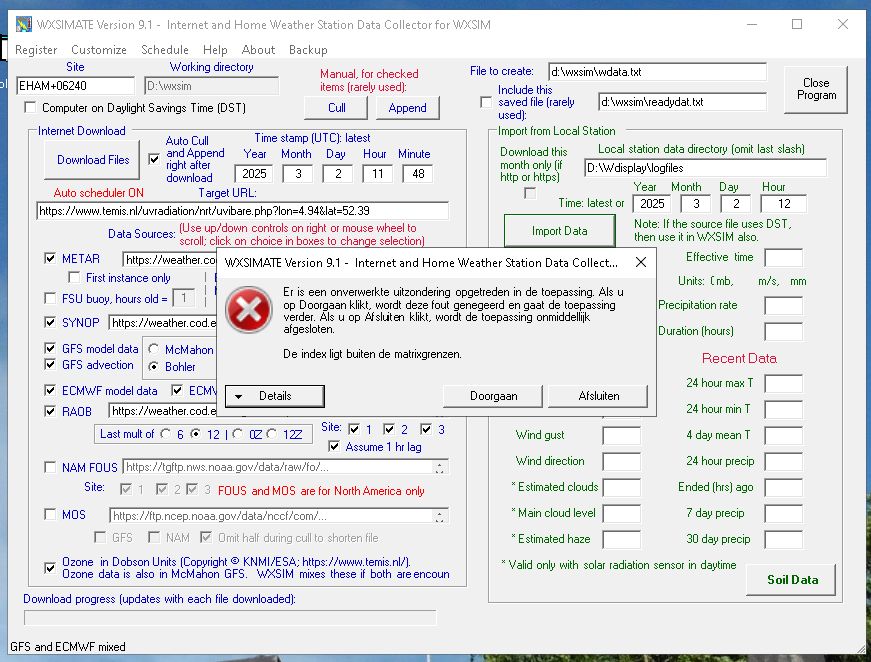Enable FSU buoy data source
Screen dimensions: 871x662
coord(50,298)
